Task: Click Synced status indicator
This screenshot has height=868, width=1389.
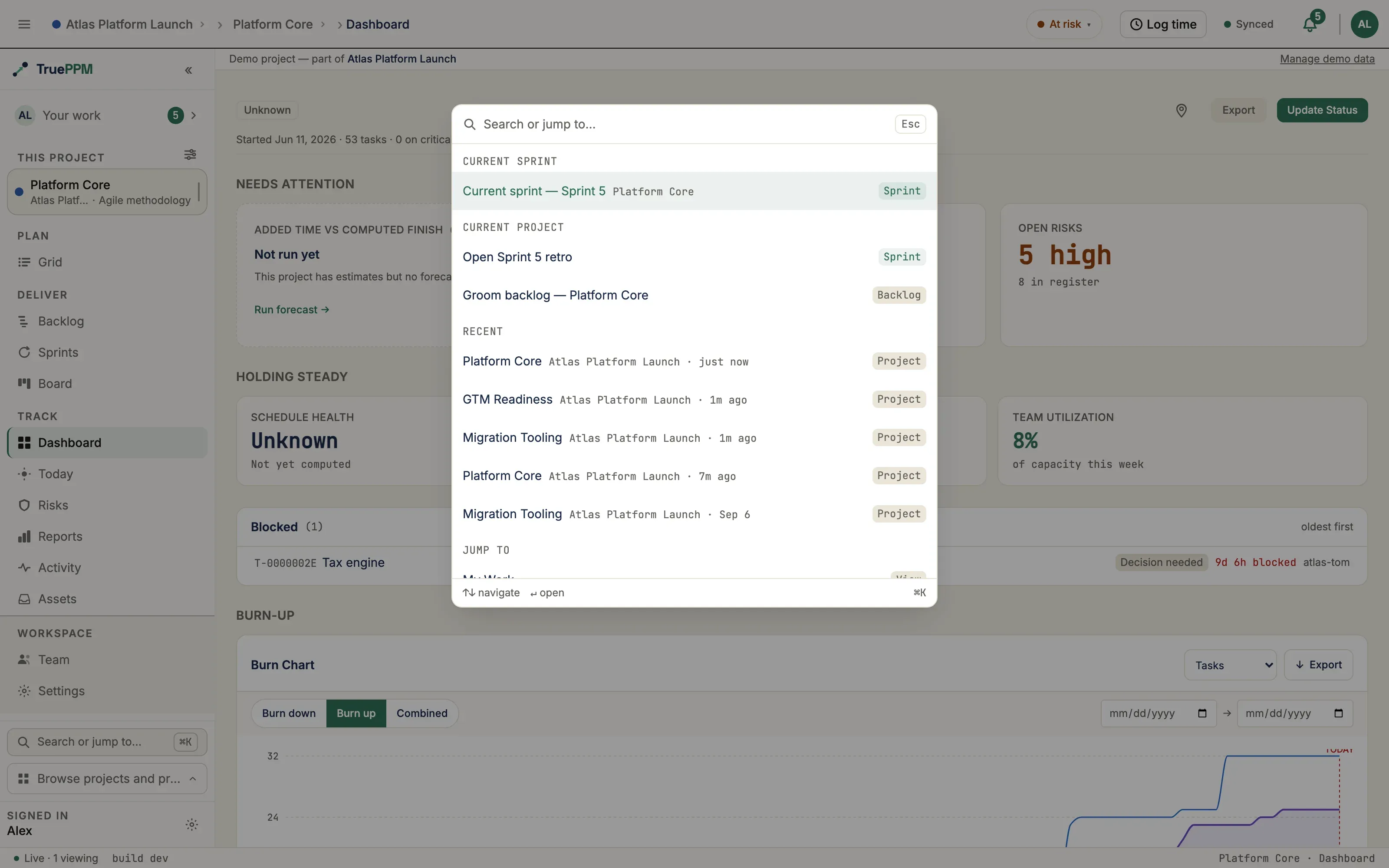Action: [x=1248, y=24]
